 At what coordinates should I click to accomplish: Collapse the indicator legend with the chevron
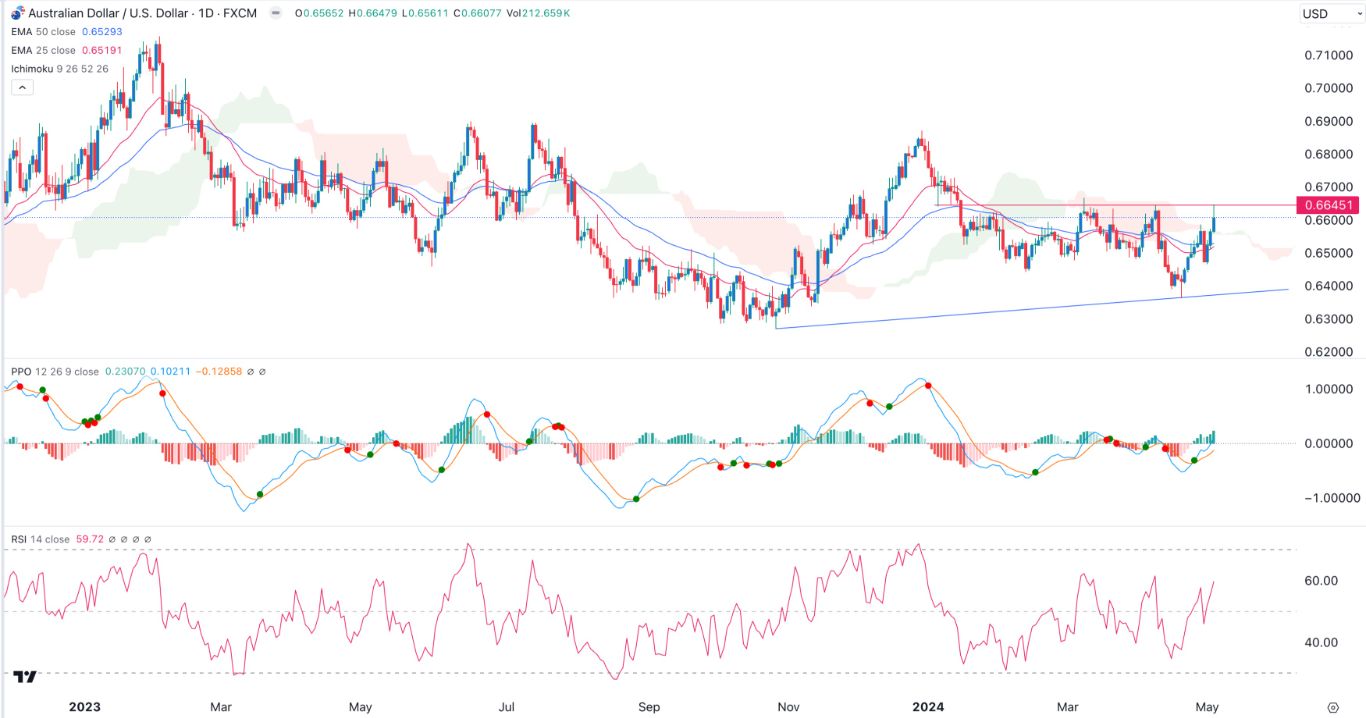[22, 87]
